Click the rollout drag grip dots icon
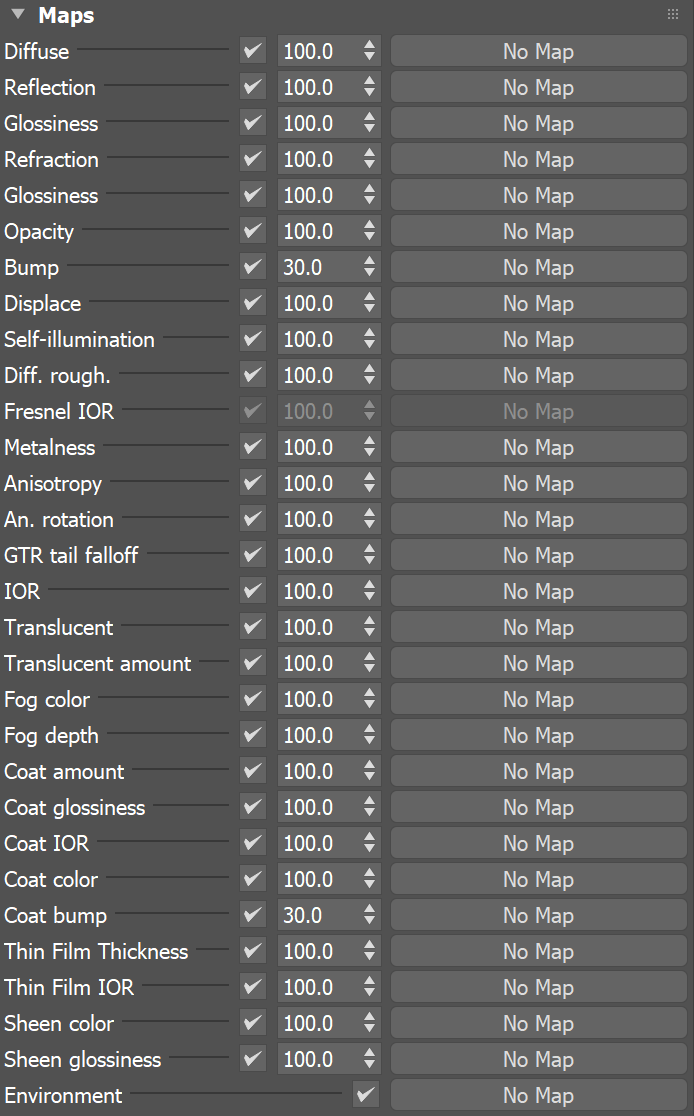Screen dimensions: 694x1116 (672, 12)
